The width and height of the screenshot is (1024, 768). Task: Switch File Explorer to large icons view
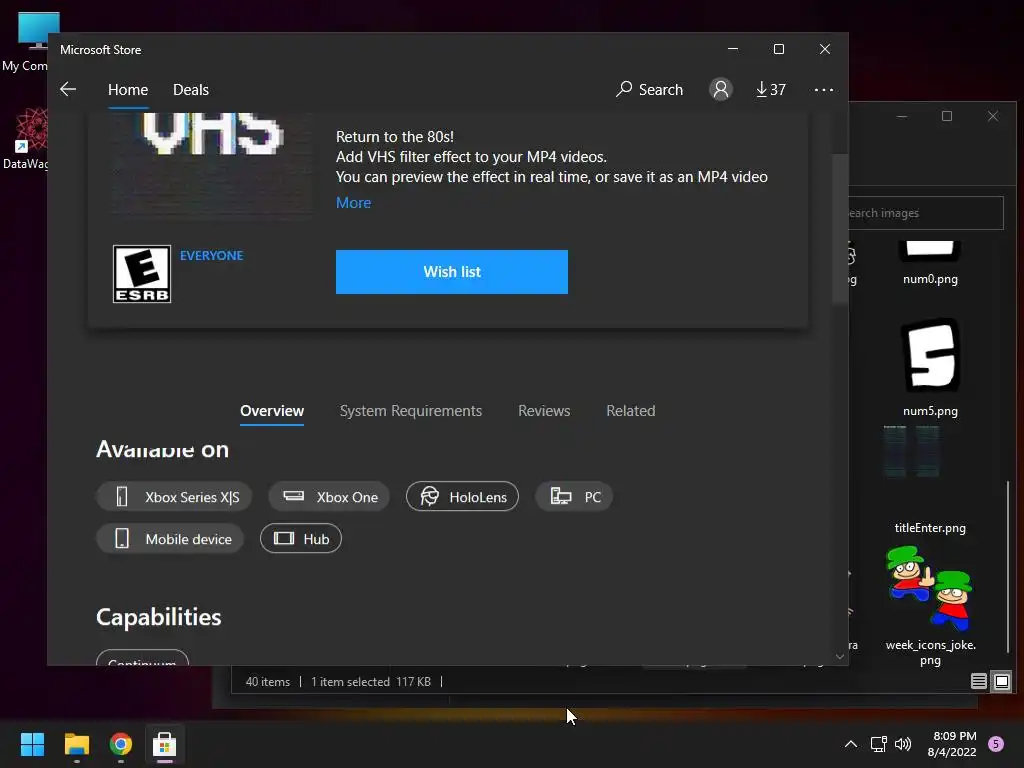1002,682
